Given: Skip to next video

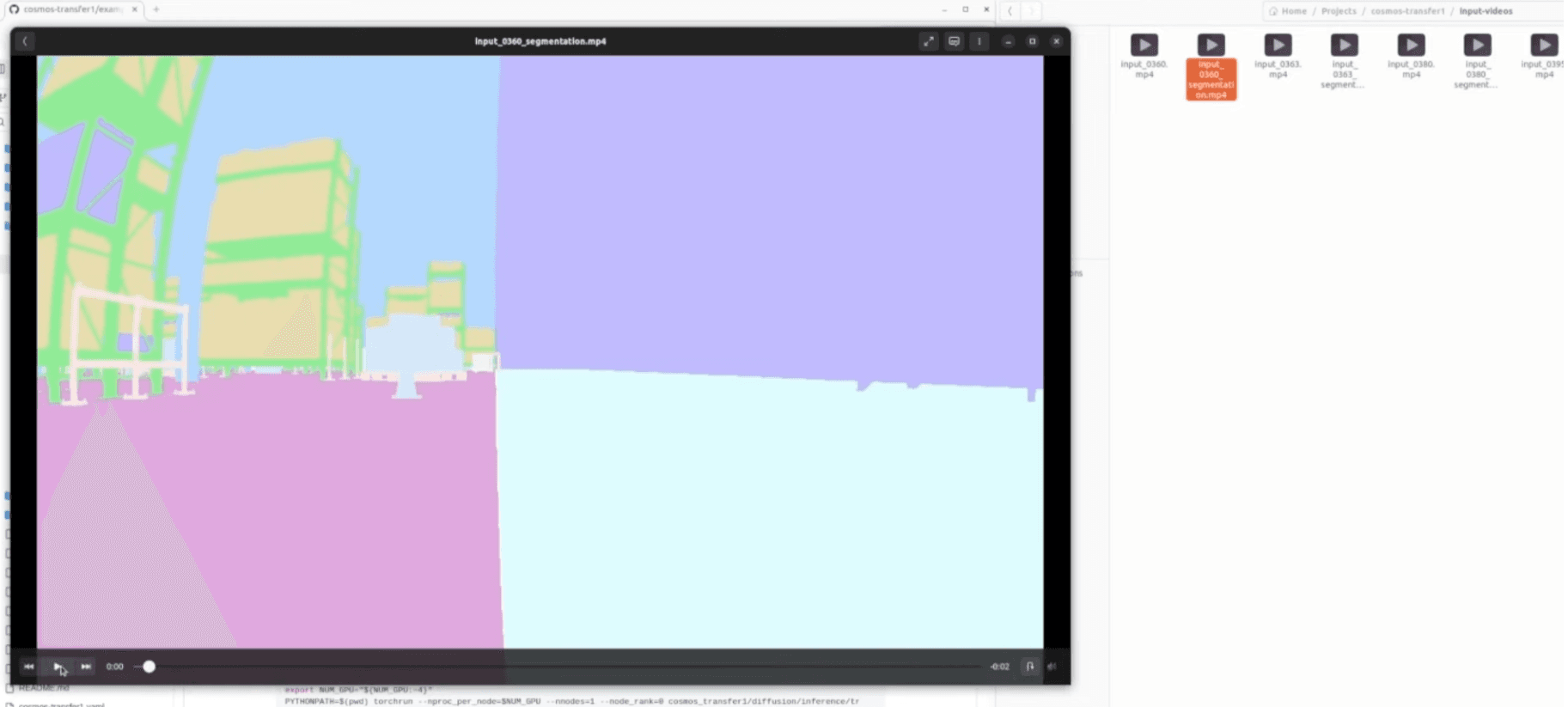Looking at the screenshot, I should pos(86,667).
